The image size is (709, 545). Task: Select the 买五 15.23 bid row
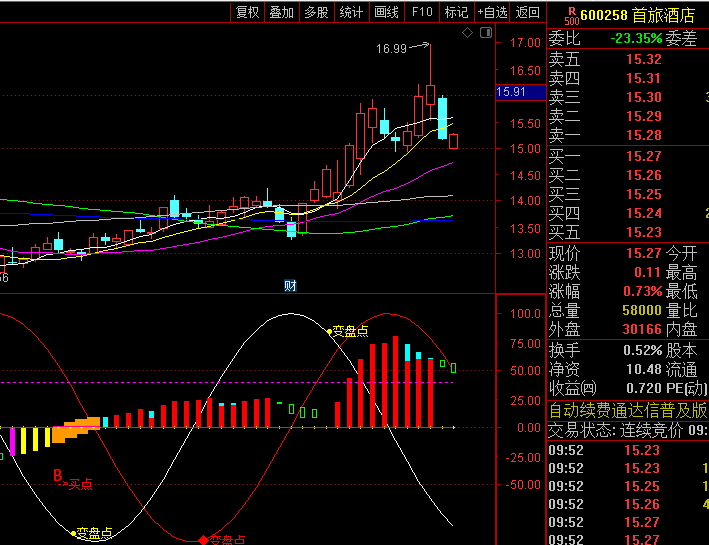tap(628, 232)
